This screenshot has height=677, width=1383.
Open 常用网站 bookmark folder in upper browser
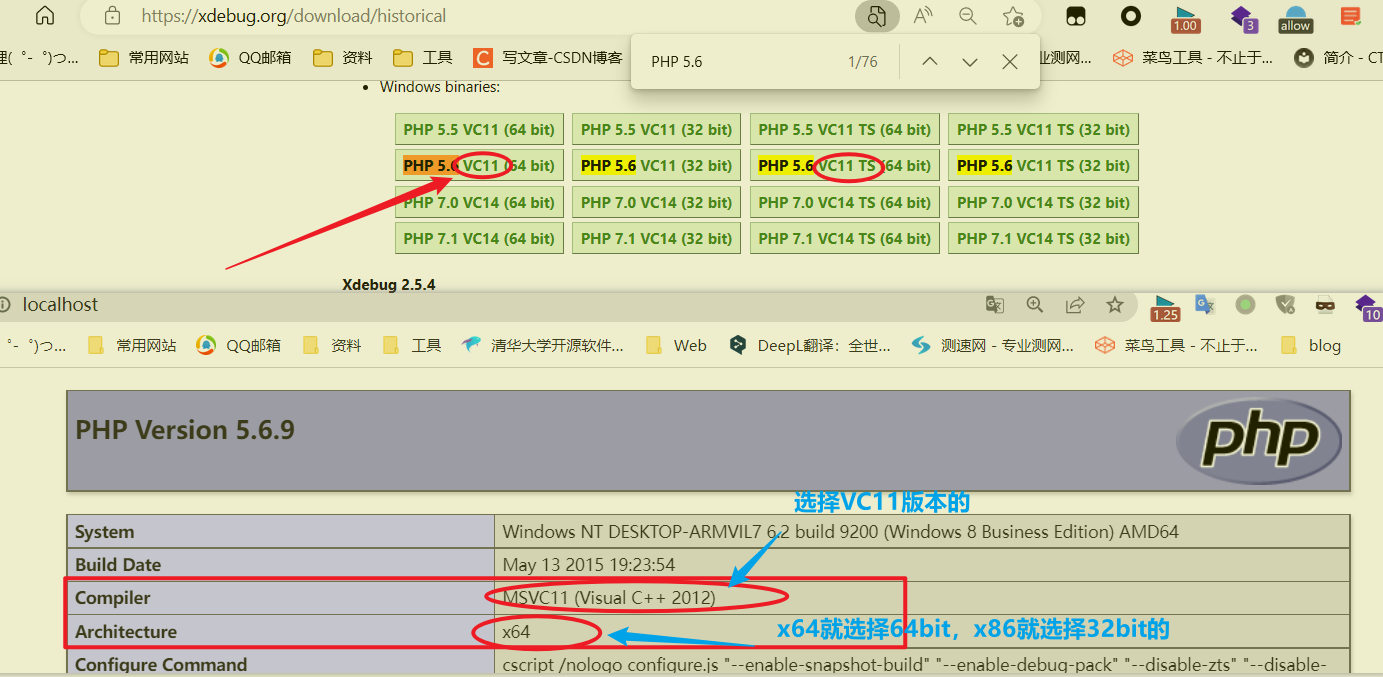[x=144, y=58]
